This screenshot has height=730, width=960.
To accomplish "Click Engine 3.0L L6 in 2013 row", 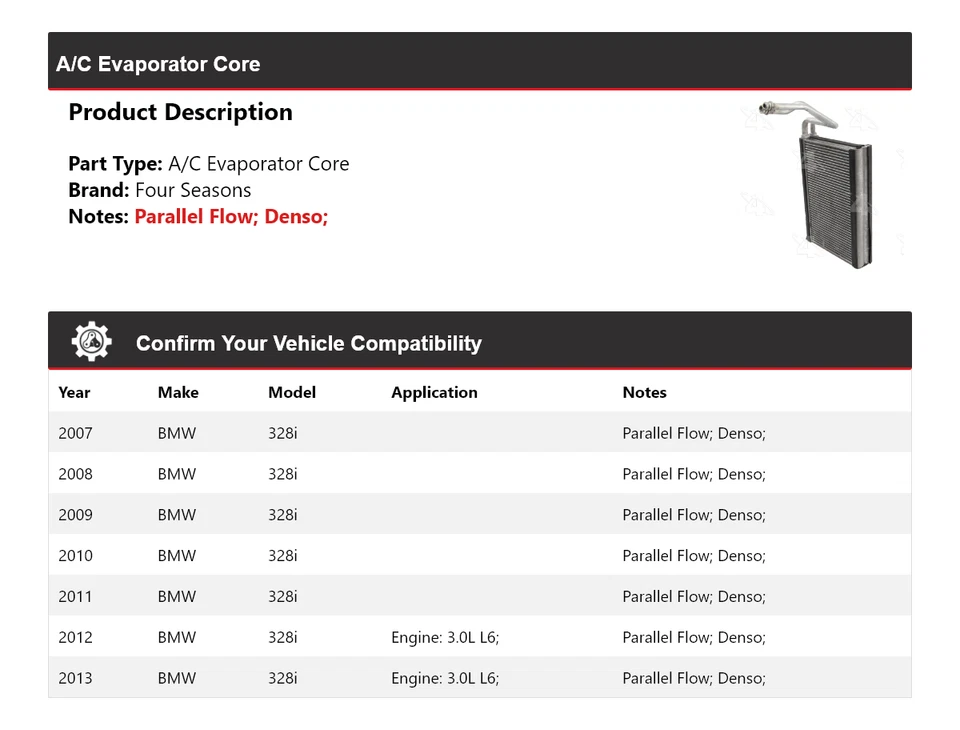I will click(445, 678).
